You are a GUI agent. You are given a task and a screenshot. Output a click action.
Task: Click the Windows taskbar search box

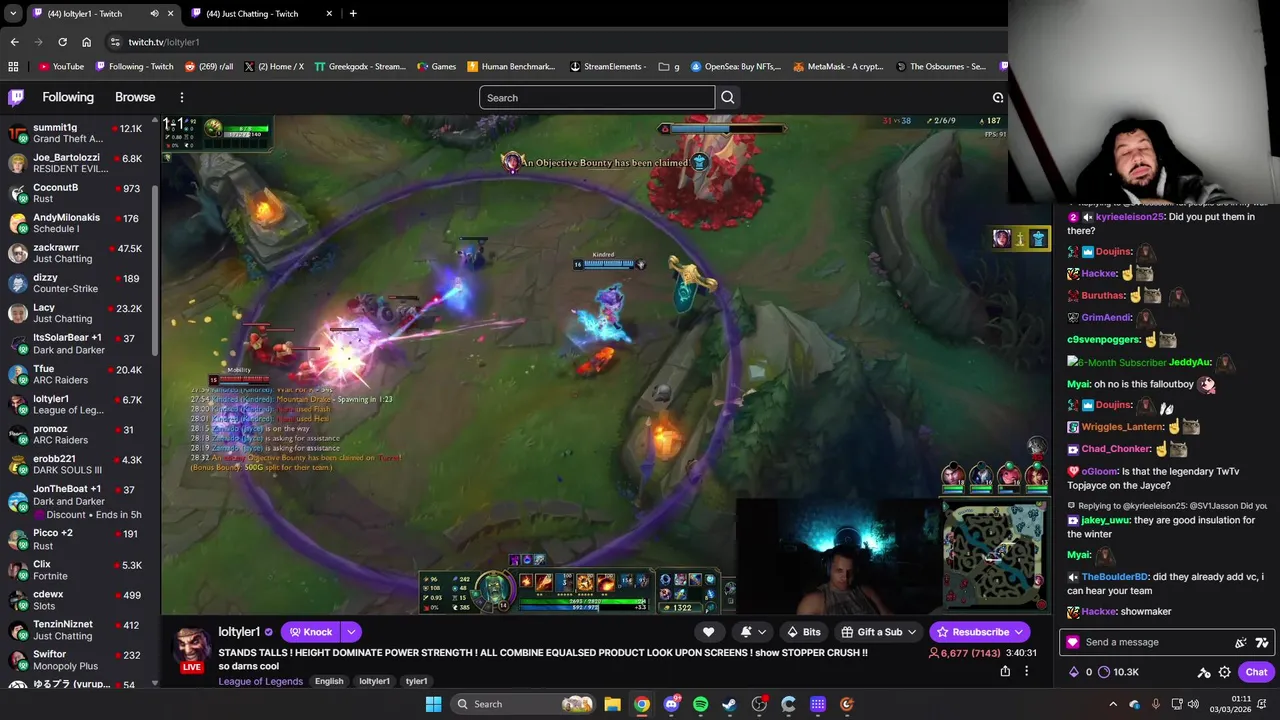tap(521, 704)
